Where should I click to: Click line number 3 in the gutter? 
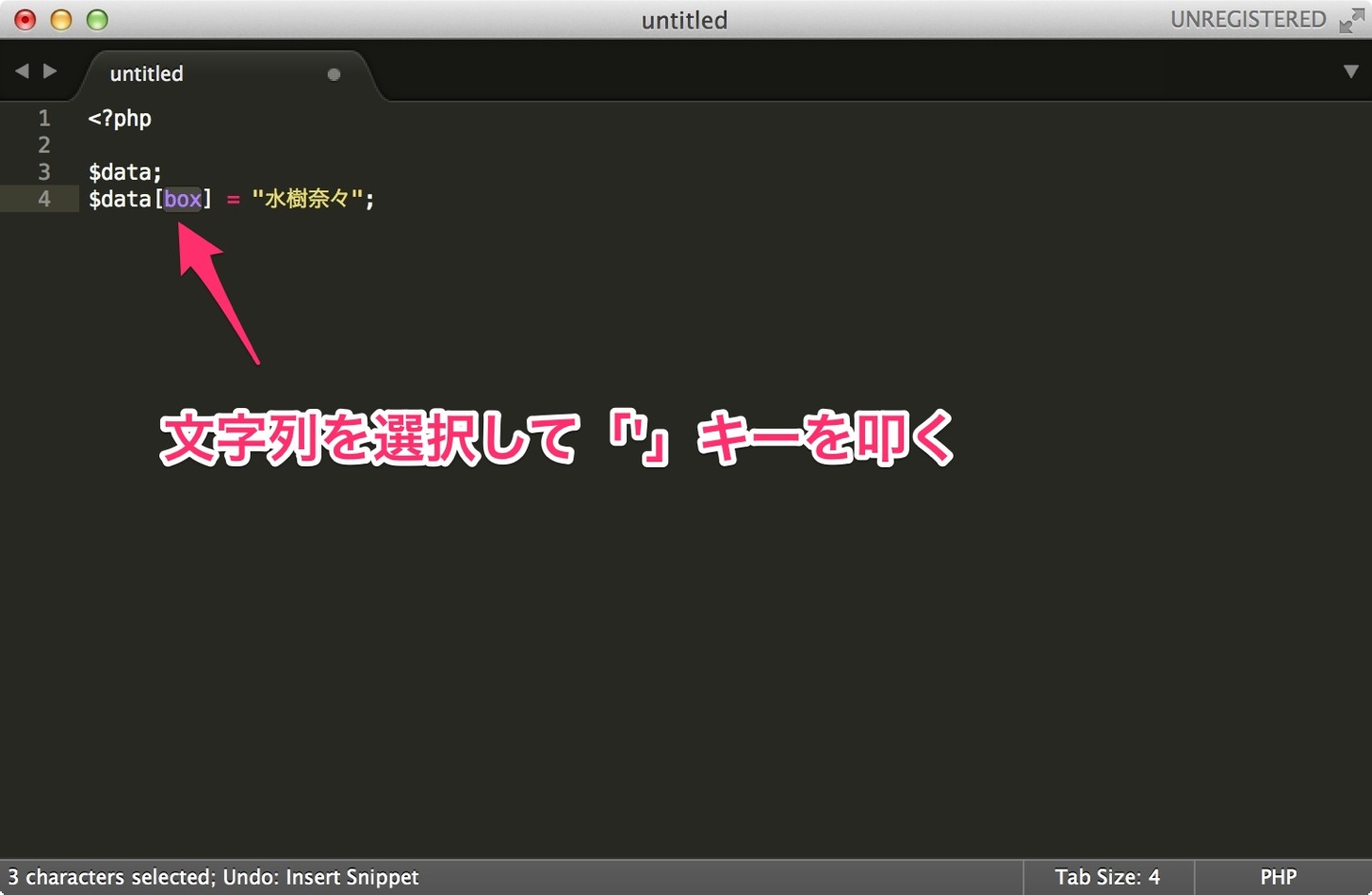coord(44,171)
